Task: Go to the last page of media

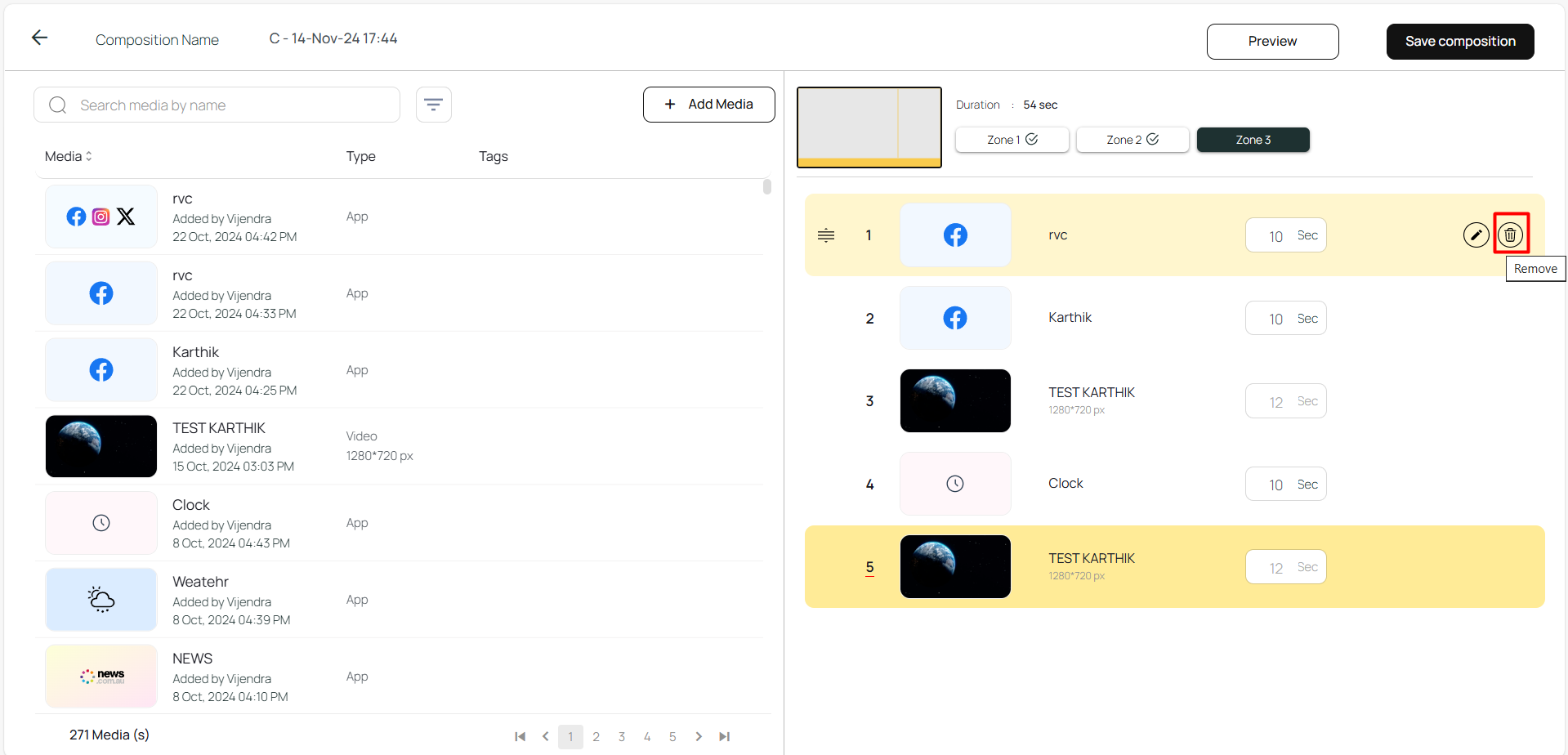Action: click(x=724, y=736)
